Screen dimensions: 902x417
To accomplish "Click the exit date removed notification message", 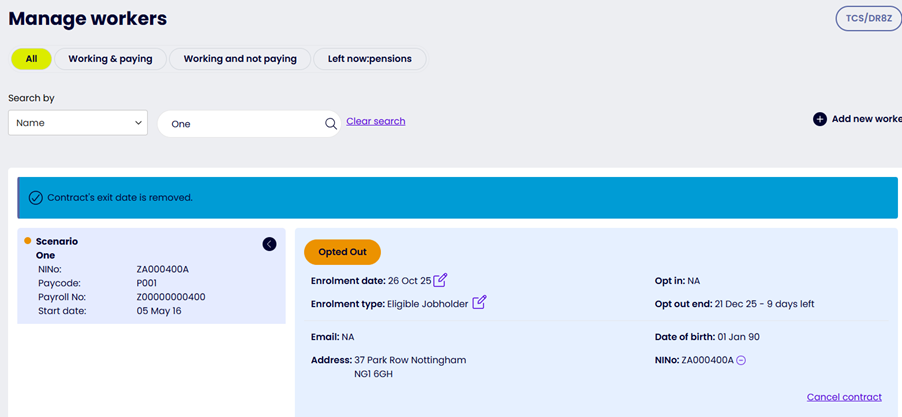I will coord(120,198).
